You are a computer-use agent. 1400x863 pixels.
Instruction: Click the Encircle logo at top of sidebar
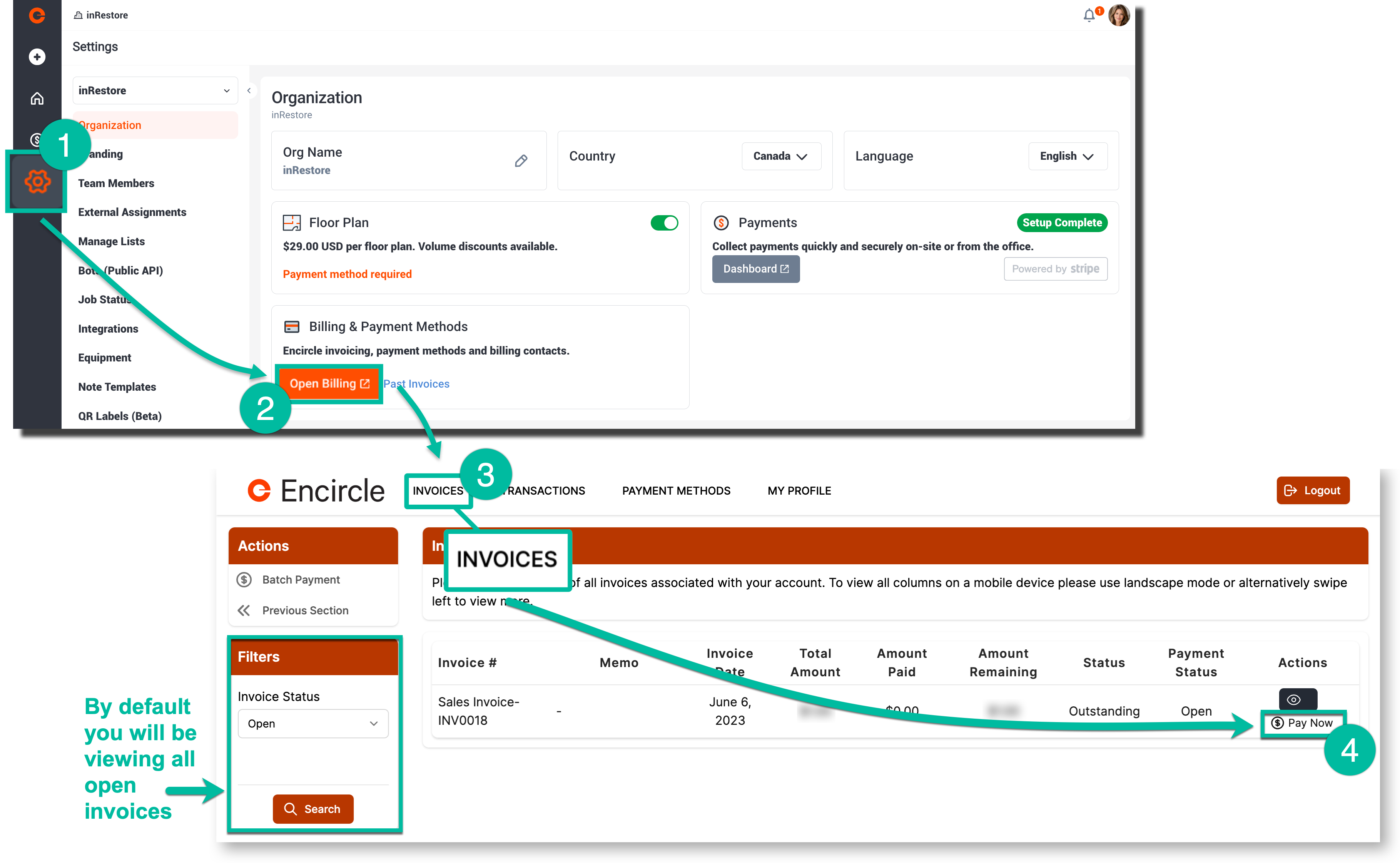point(37,15)
